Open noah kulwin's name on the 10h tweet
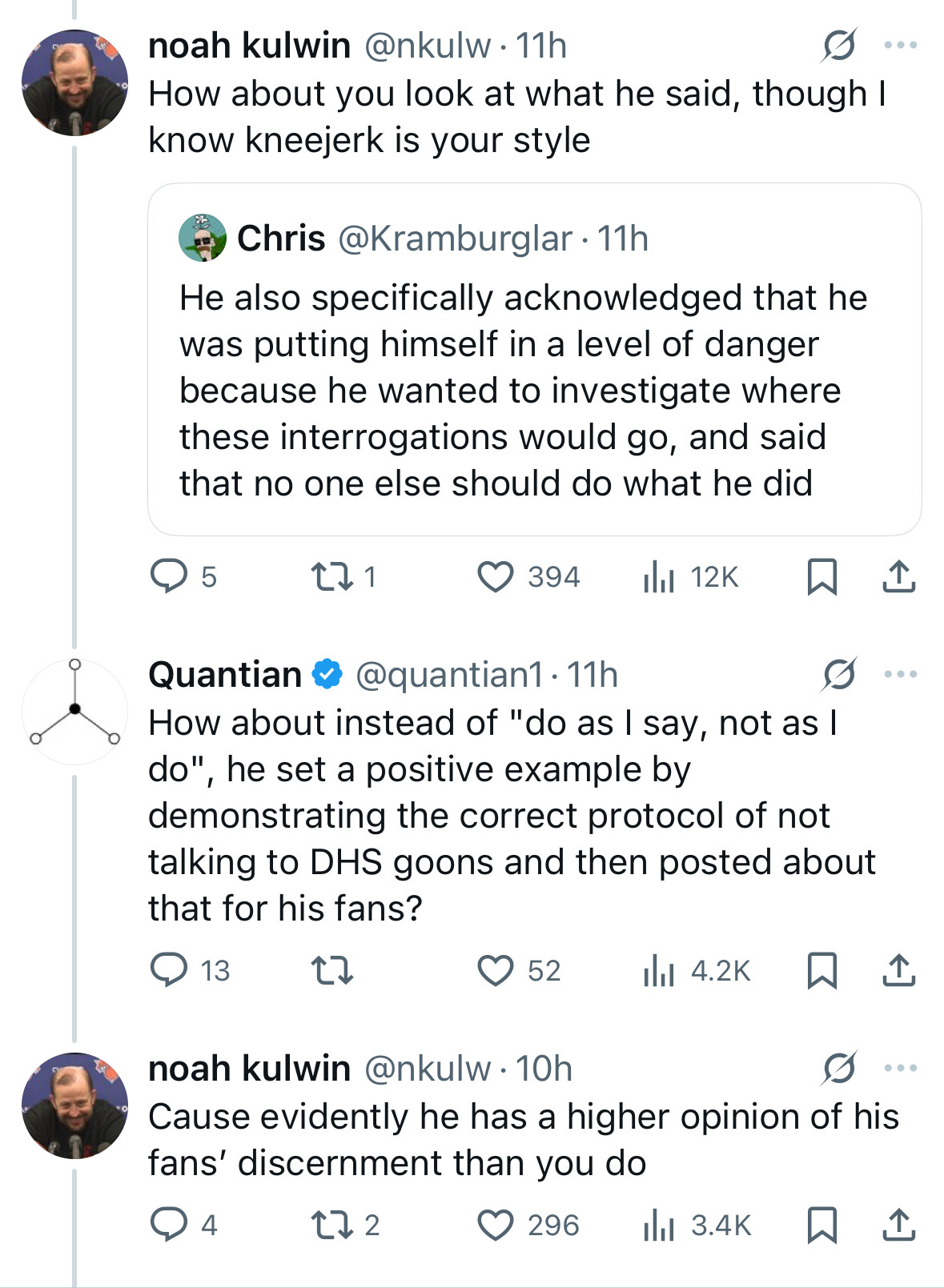 (x=249, y=1069)
